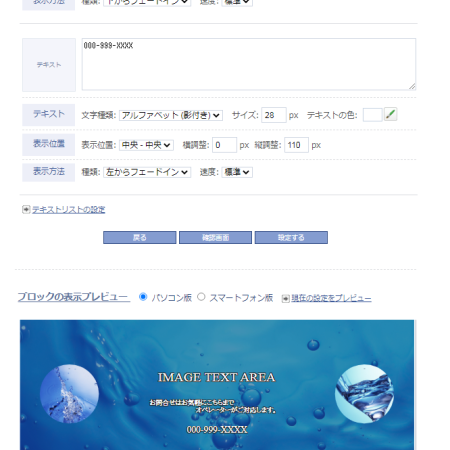This screenshot has width=450, height=450.
Task: Open the 文字種類 dropdown アルファベット(影付き)
Action: point(171,115)
